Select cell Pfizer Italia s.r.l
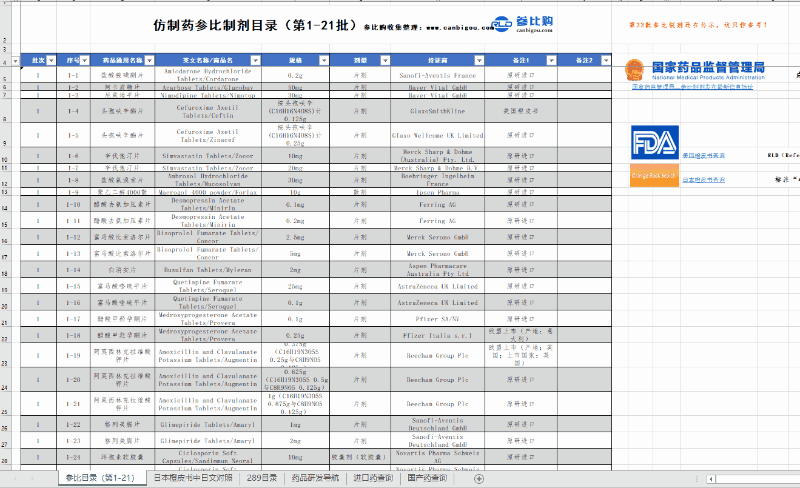Image resolution: width=800 pixels, height=488 pixels. [437, 335]
